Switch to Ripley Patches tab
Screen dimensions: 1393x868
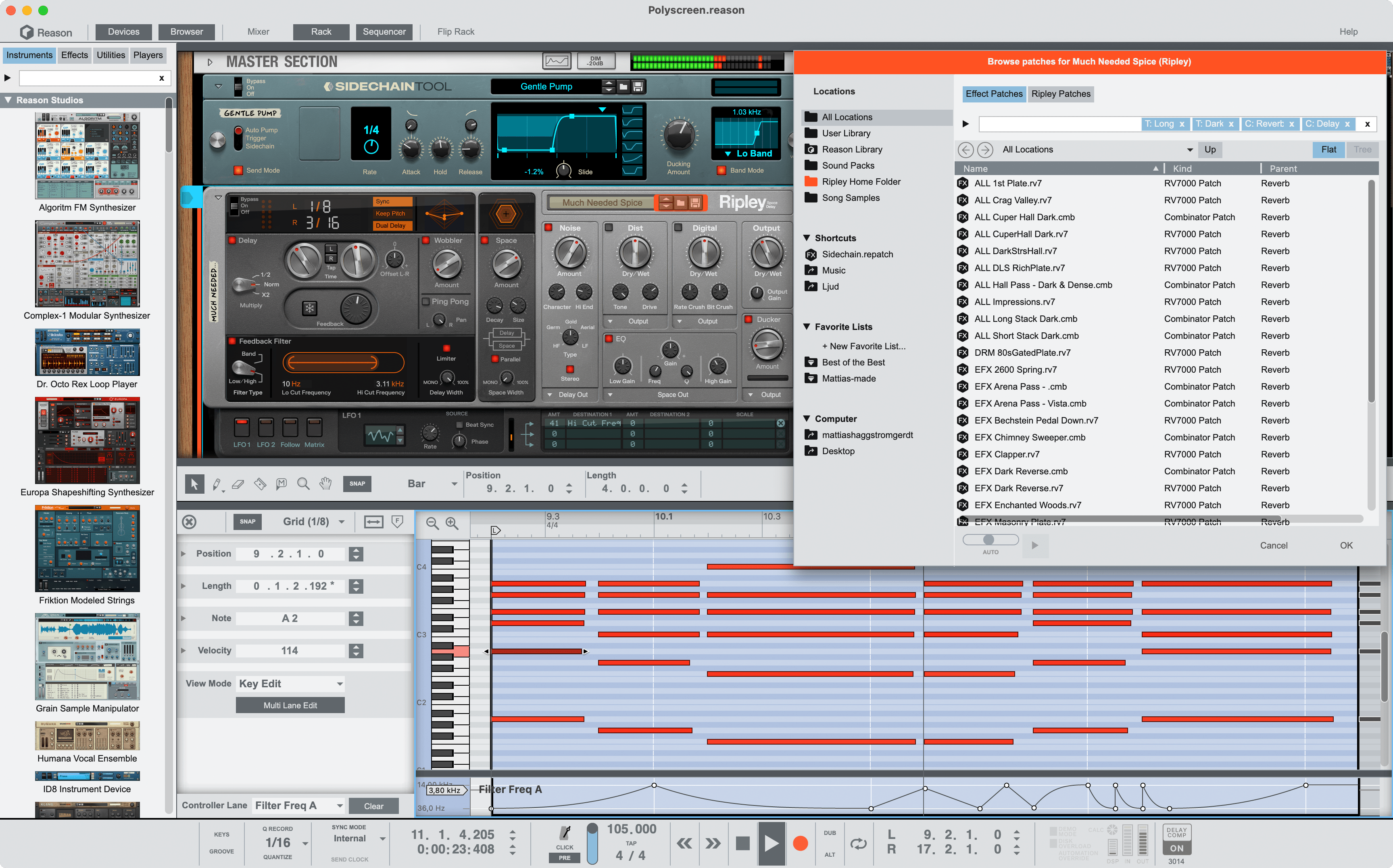(1063, 94)
